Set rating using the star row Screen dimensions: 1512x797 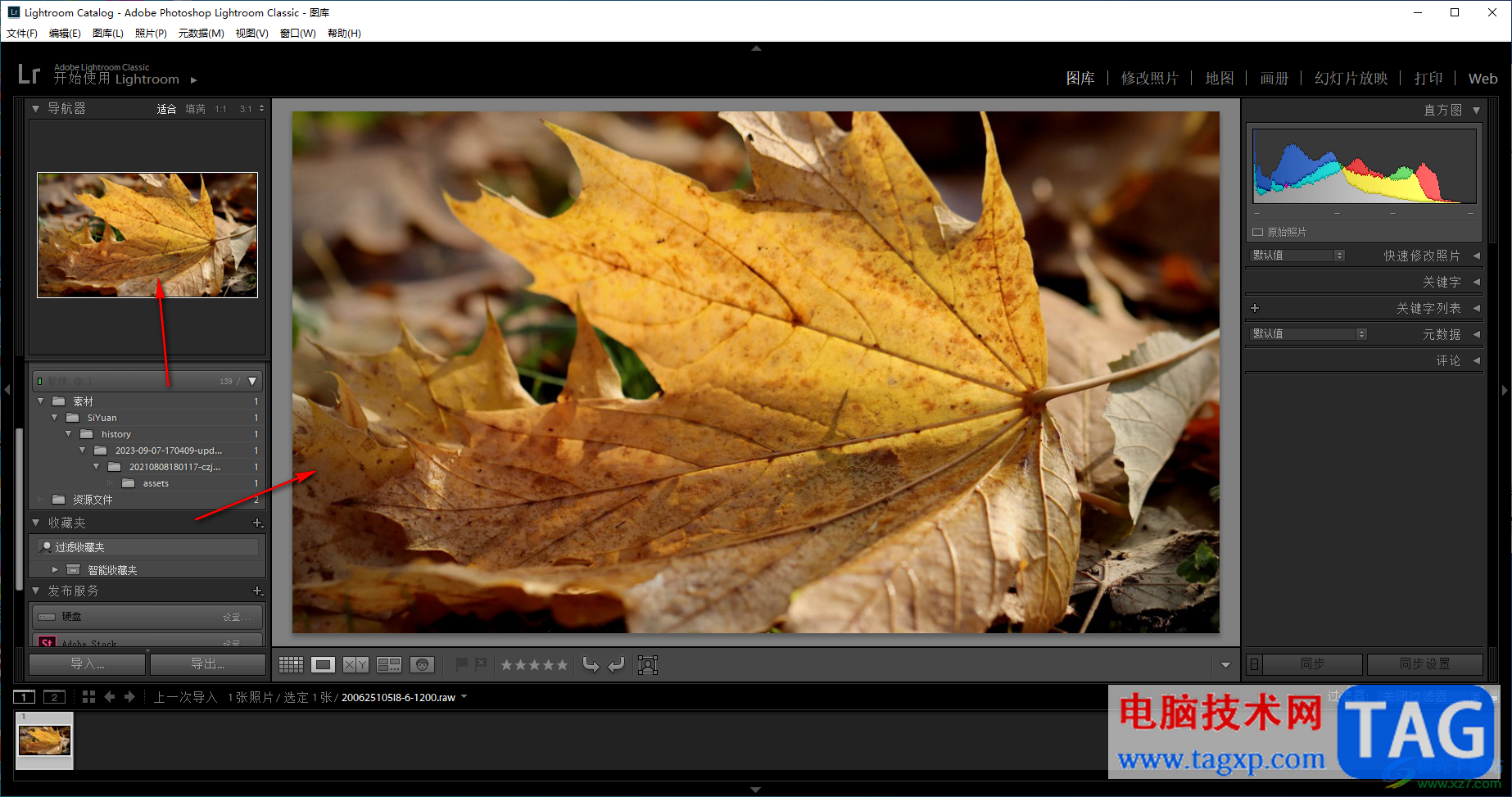[534, 665]
